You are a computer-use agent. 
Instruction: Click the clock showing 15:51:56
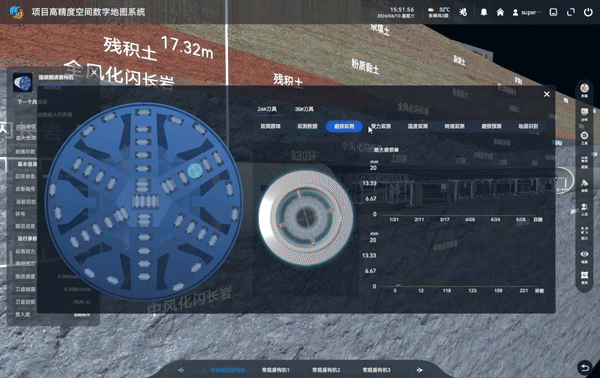[x=402, y=10]
